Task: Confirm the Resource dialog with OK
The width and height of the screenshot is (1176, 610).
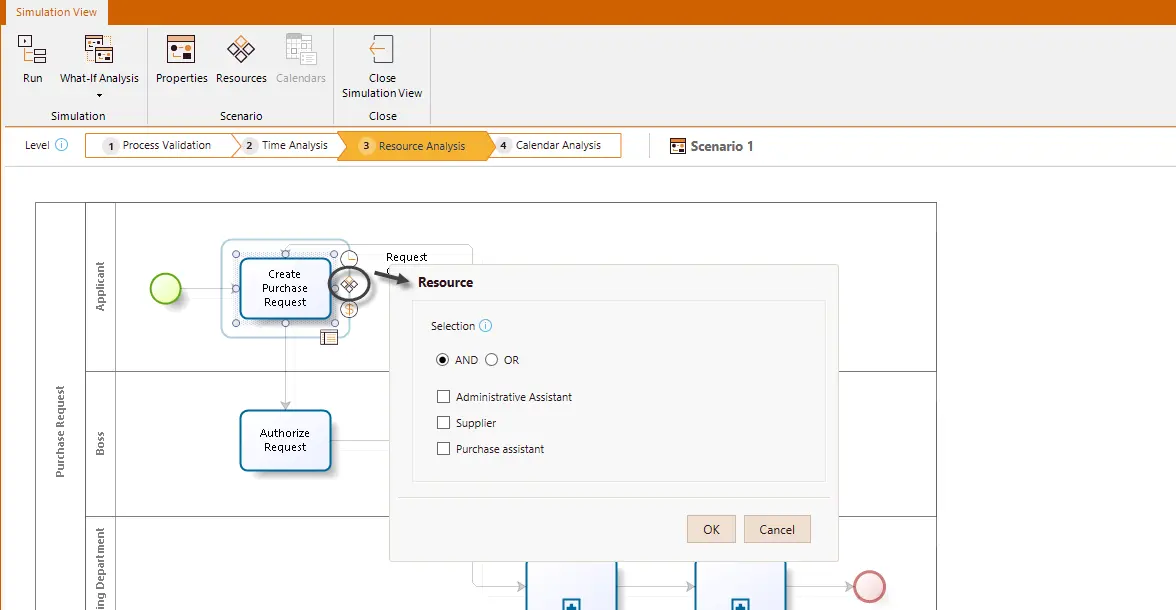Action: tap(711, 529)
